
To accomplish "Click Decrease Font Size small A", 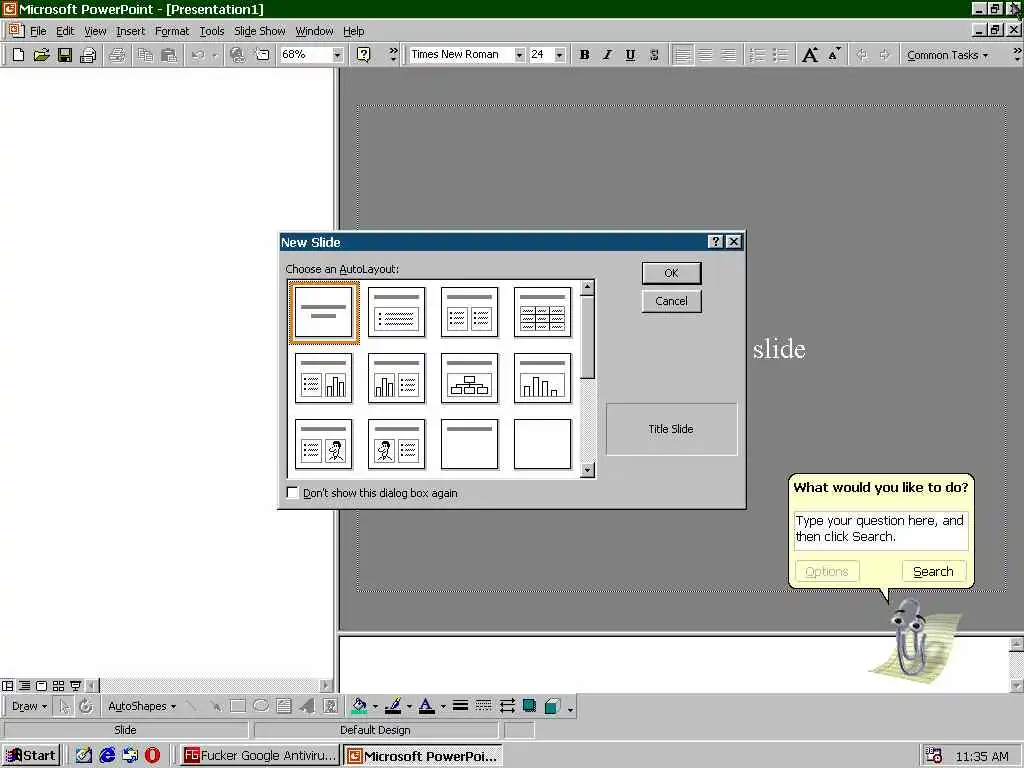I will tap(834, 55).
